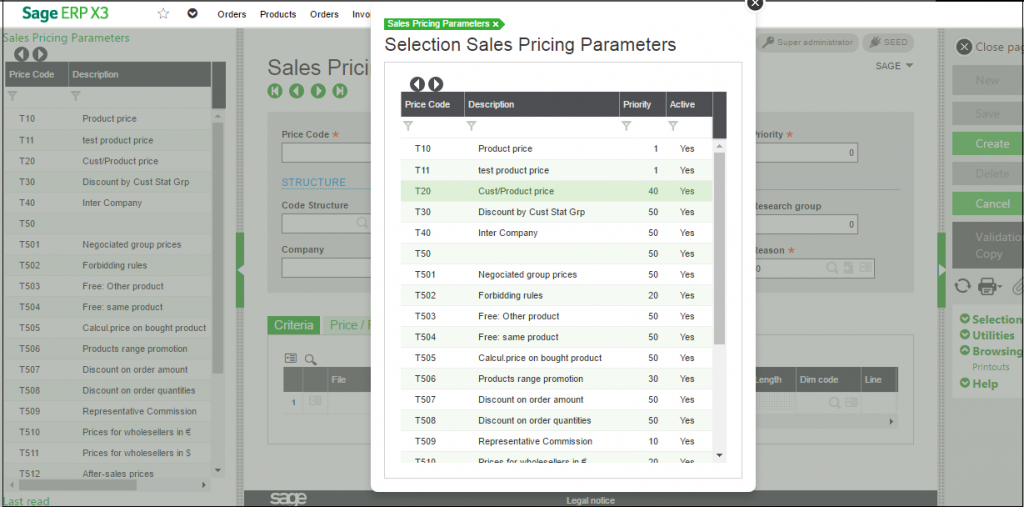Go to next page in selection dialog
1024x507 pixels.
tap(436, 84)
